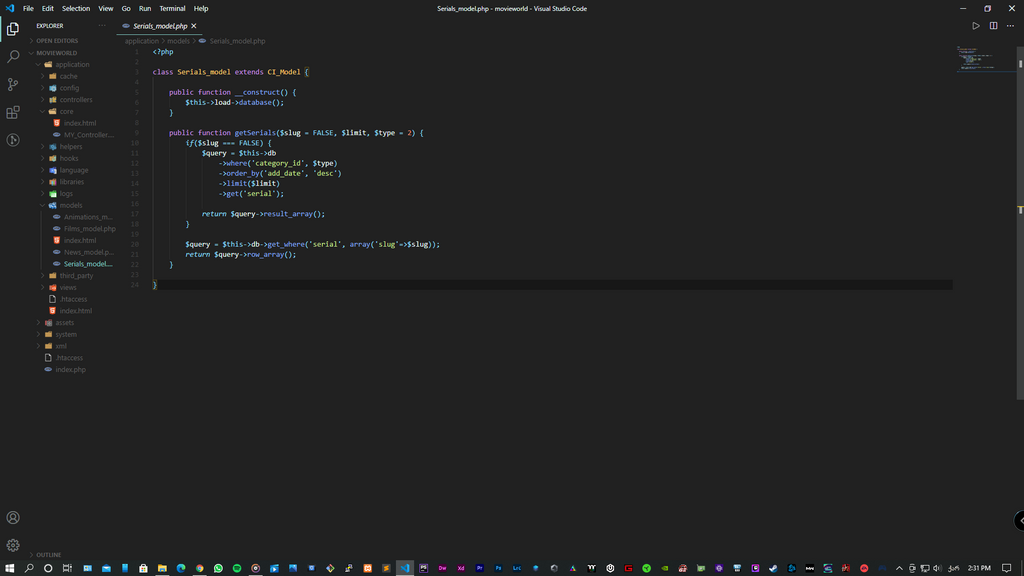Screen dimensions: 1024x576
Task: Open index.php at project root
Action: point(72,370)
